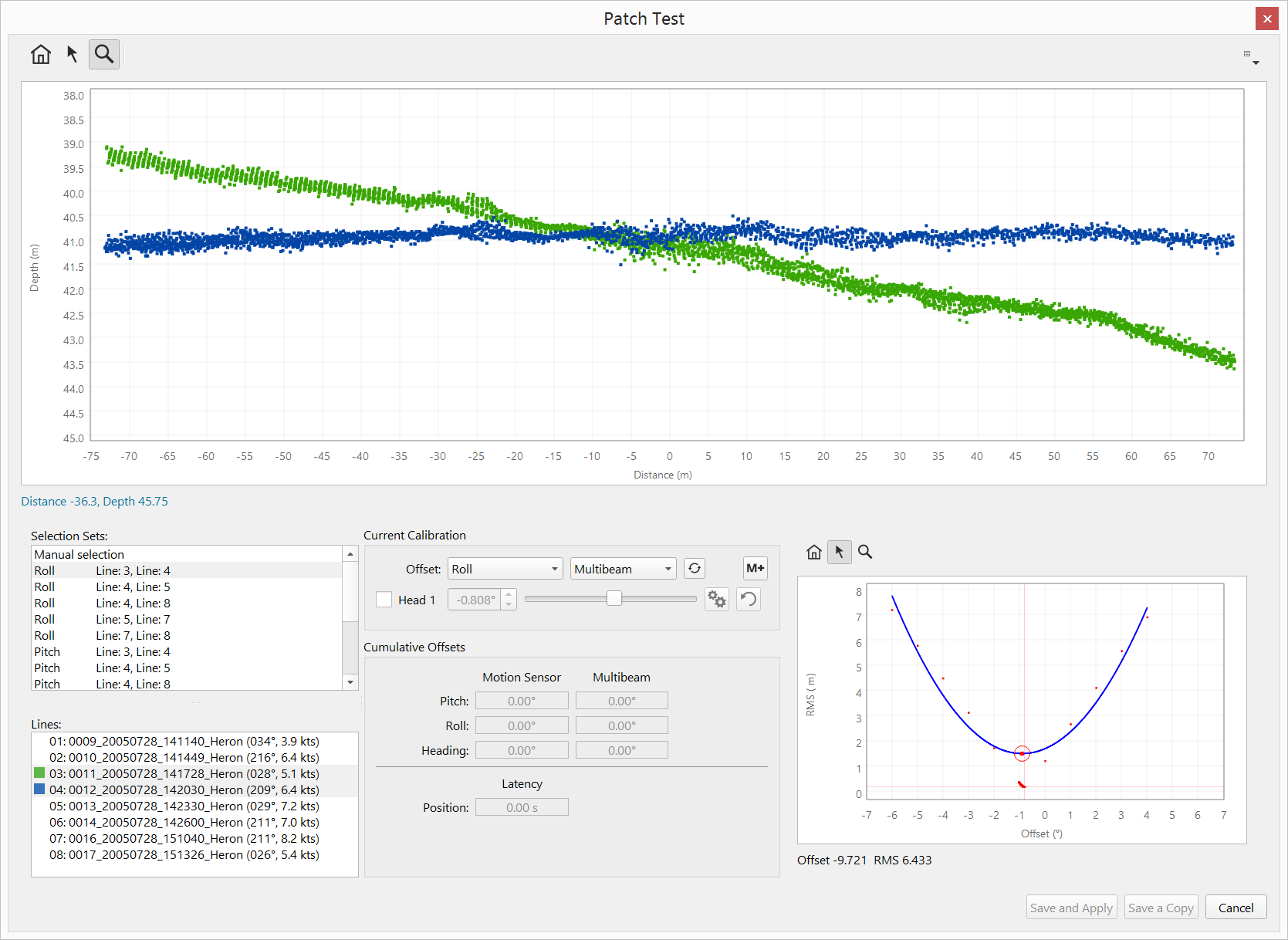Click the refresh icon beside Multibeam dropdown
The height and width of the screenshot is (940, 1288).
[x=695, y=569]
